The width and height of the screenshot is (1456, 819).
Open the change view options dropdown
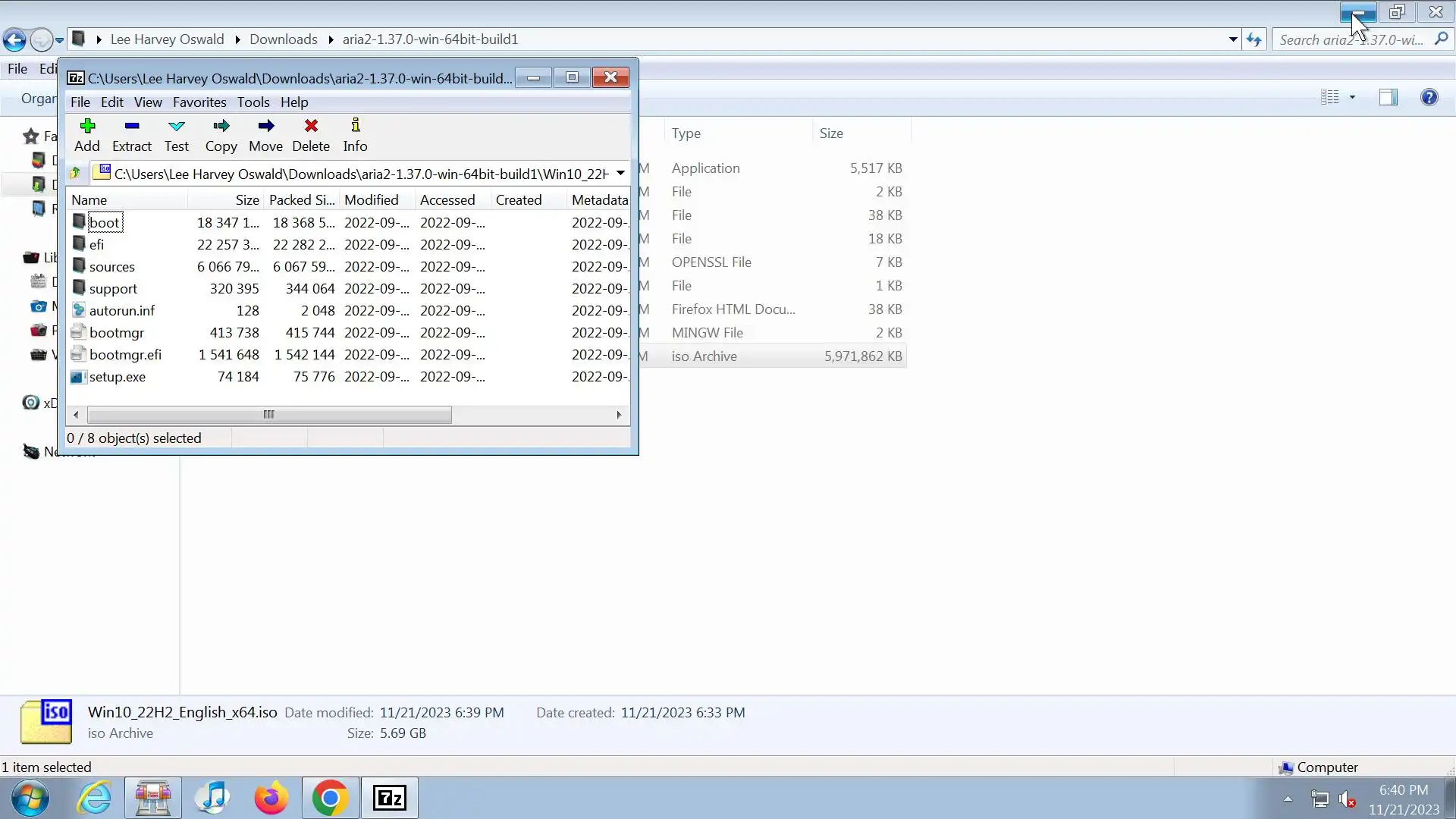click(x=1352, y=97)
